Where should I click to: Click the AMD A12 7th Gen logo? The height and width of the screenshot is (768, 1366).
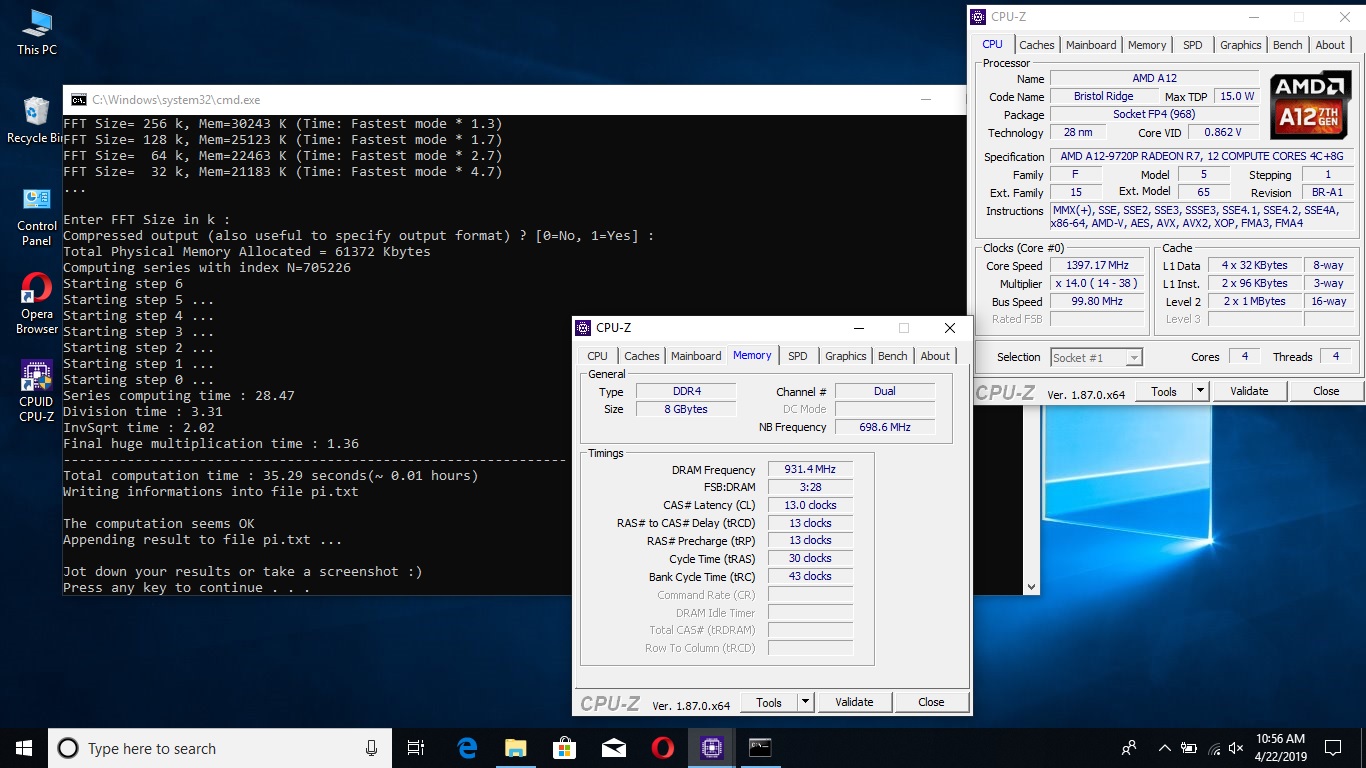tap(1311, 105)
